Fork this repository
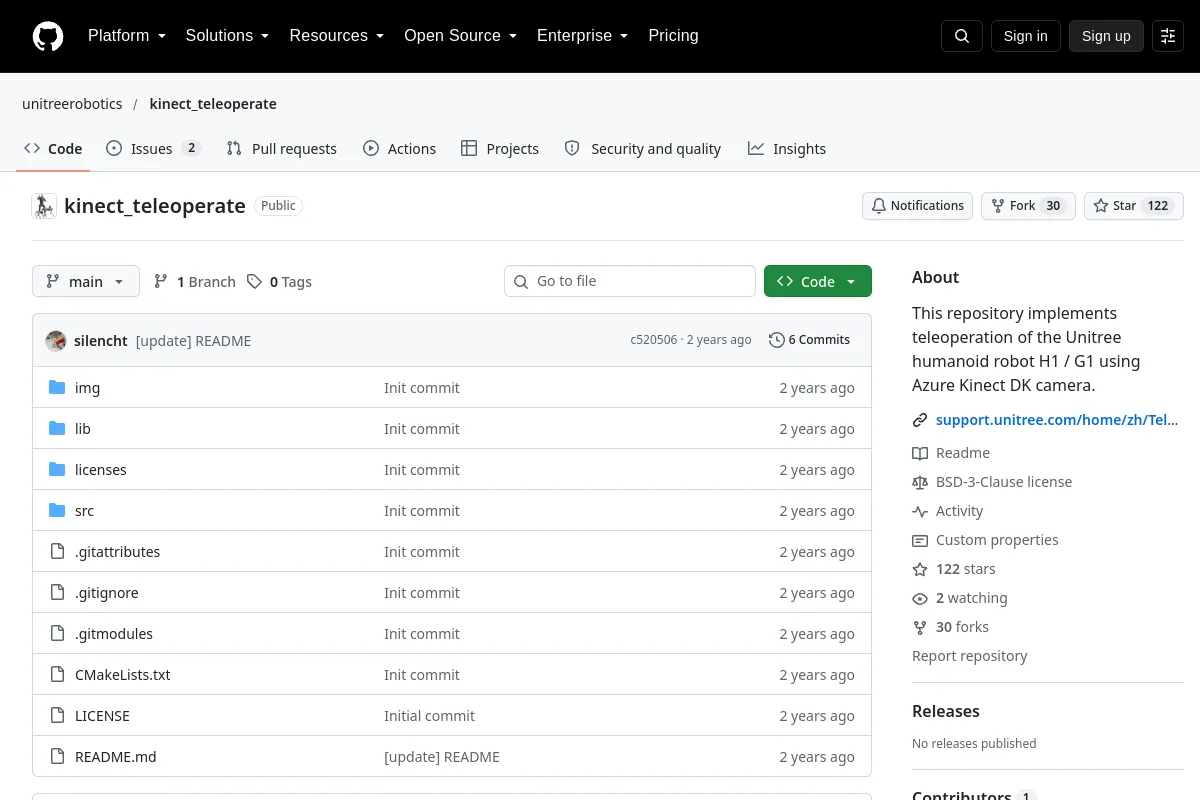 [x=1028, y=206]
